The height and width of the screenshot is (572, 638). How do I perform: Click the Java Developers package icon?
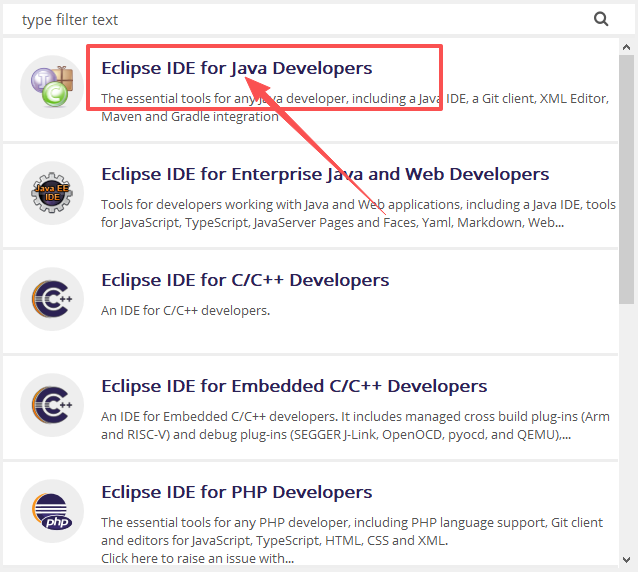52,87
